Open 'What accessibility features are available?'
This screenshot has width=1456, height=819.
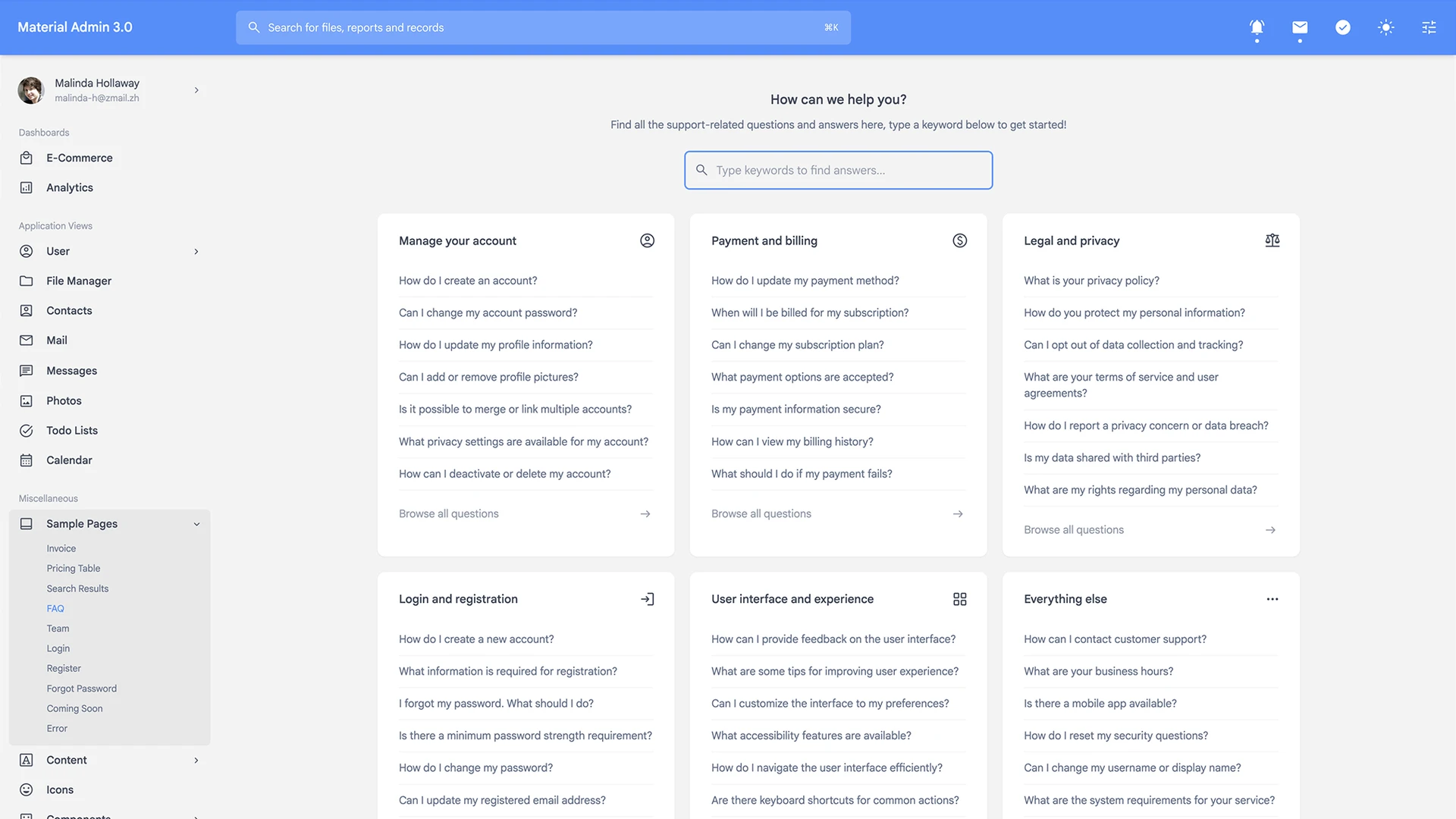[811, 736]
